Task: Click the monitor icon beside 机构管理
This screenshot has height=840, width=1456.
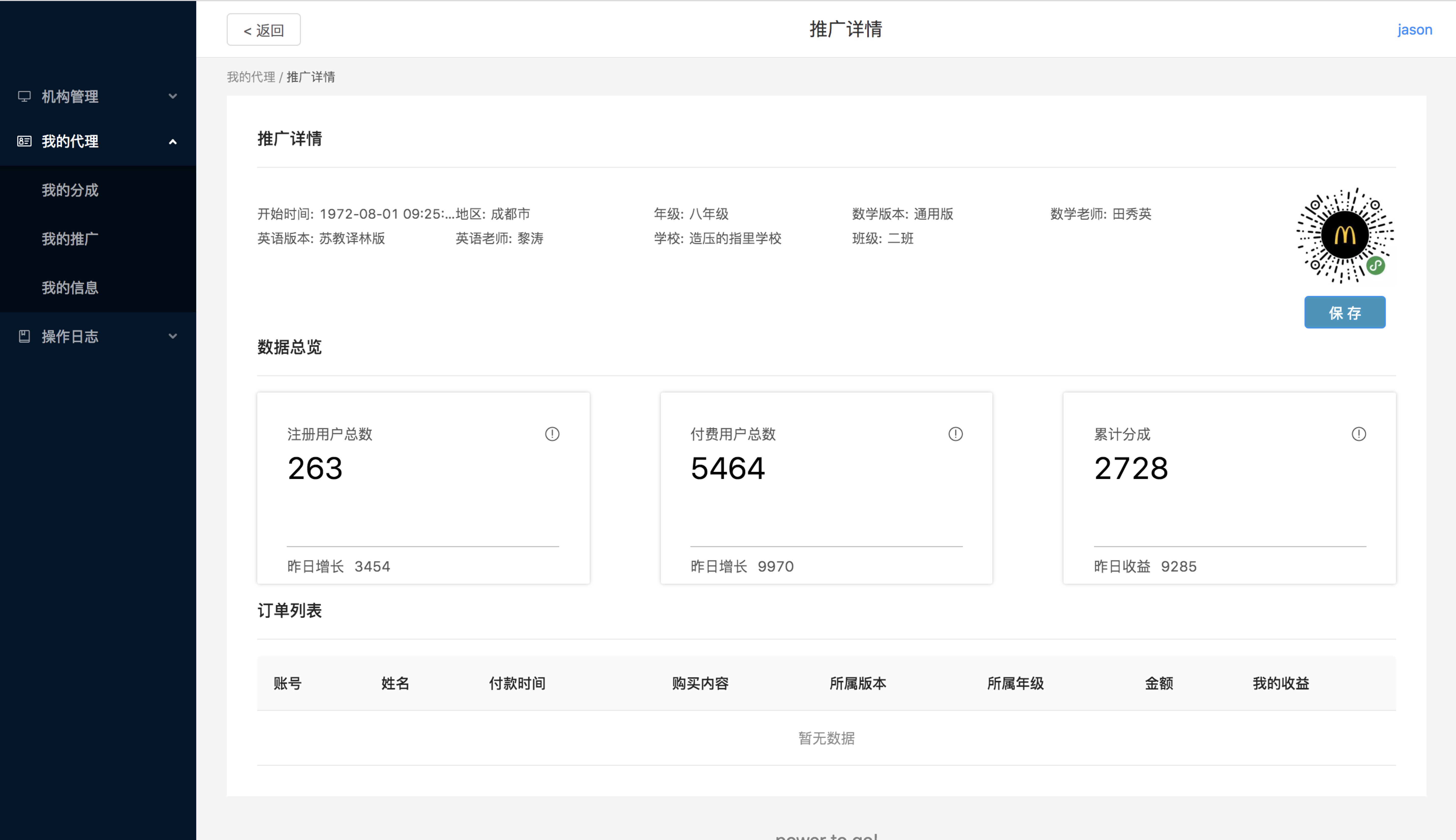Action: pos(24,96)
